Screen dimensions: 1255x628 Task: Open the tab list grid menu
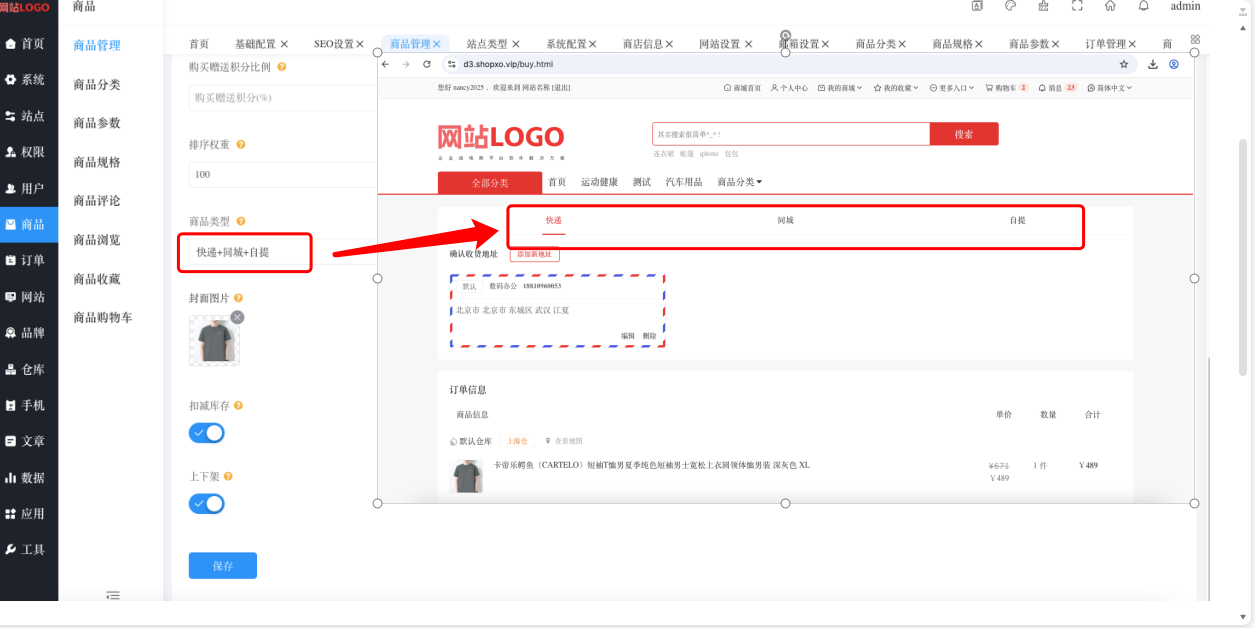coord(1195,40)
